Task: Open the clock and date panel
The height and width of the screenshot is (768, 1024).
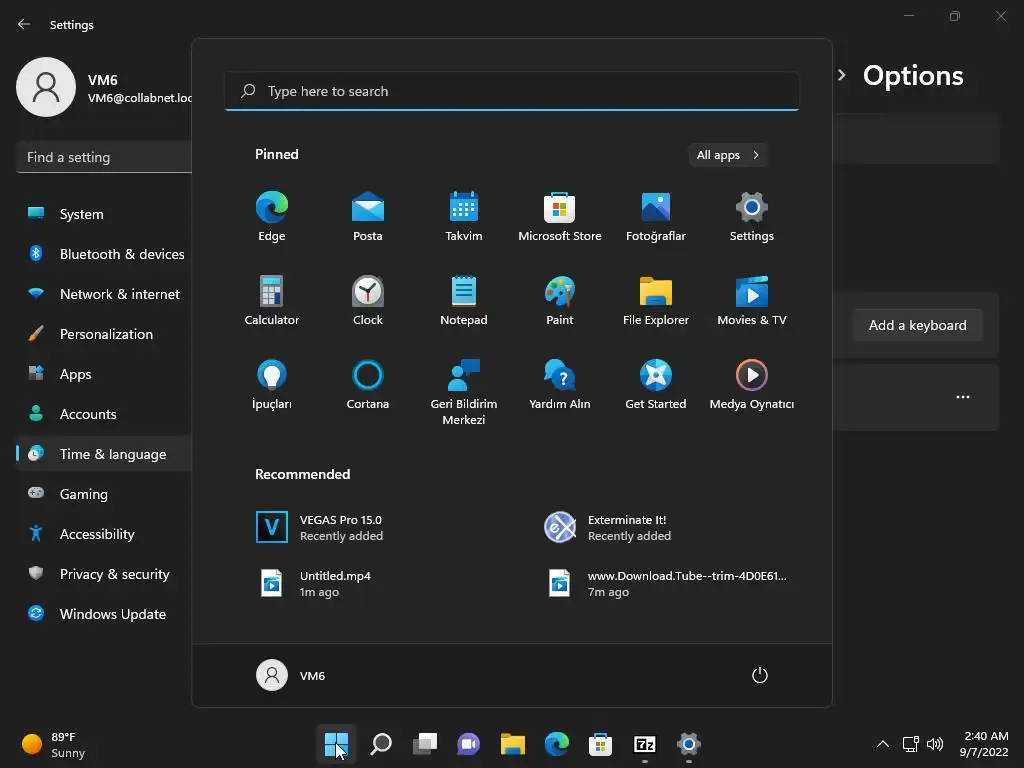Action: (984, 744)
